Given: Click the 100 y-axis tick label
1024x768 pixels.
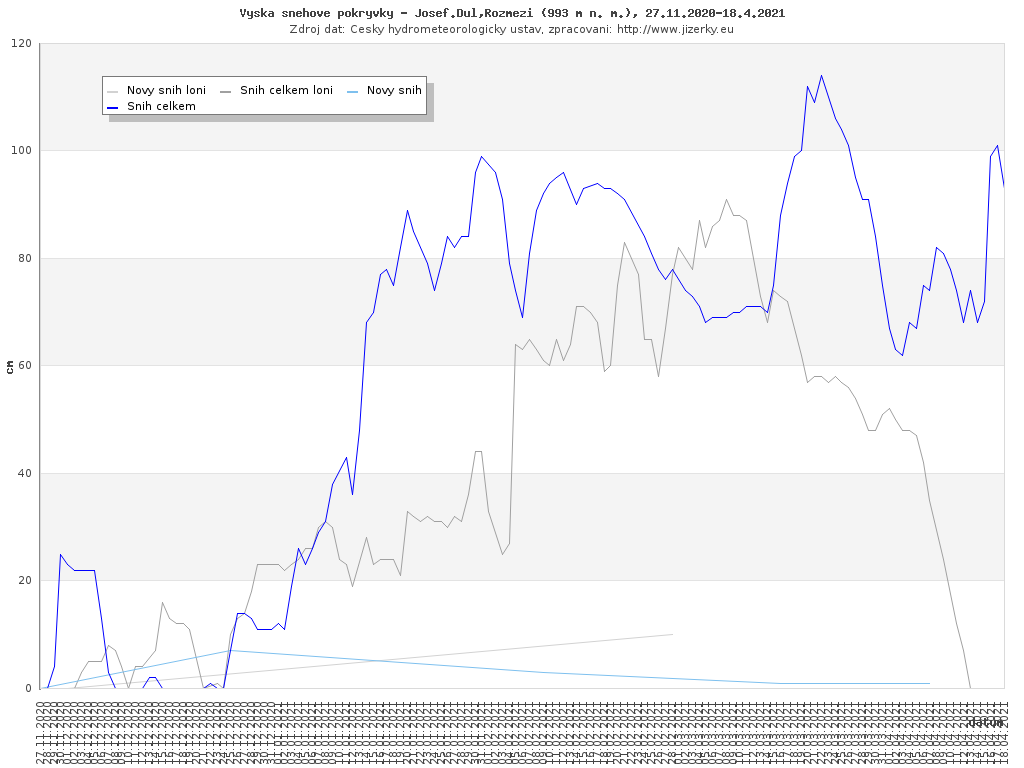Looking at the screenshot, I should pyautogui.click(x=21, y=151).
